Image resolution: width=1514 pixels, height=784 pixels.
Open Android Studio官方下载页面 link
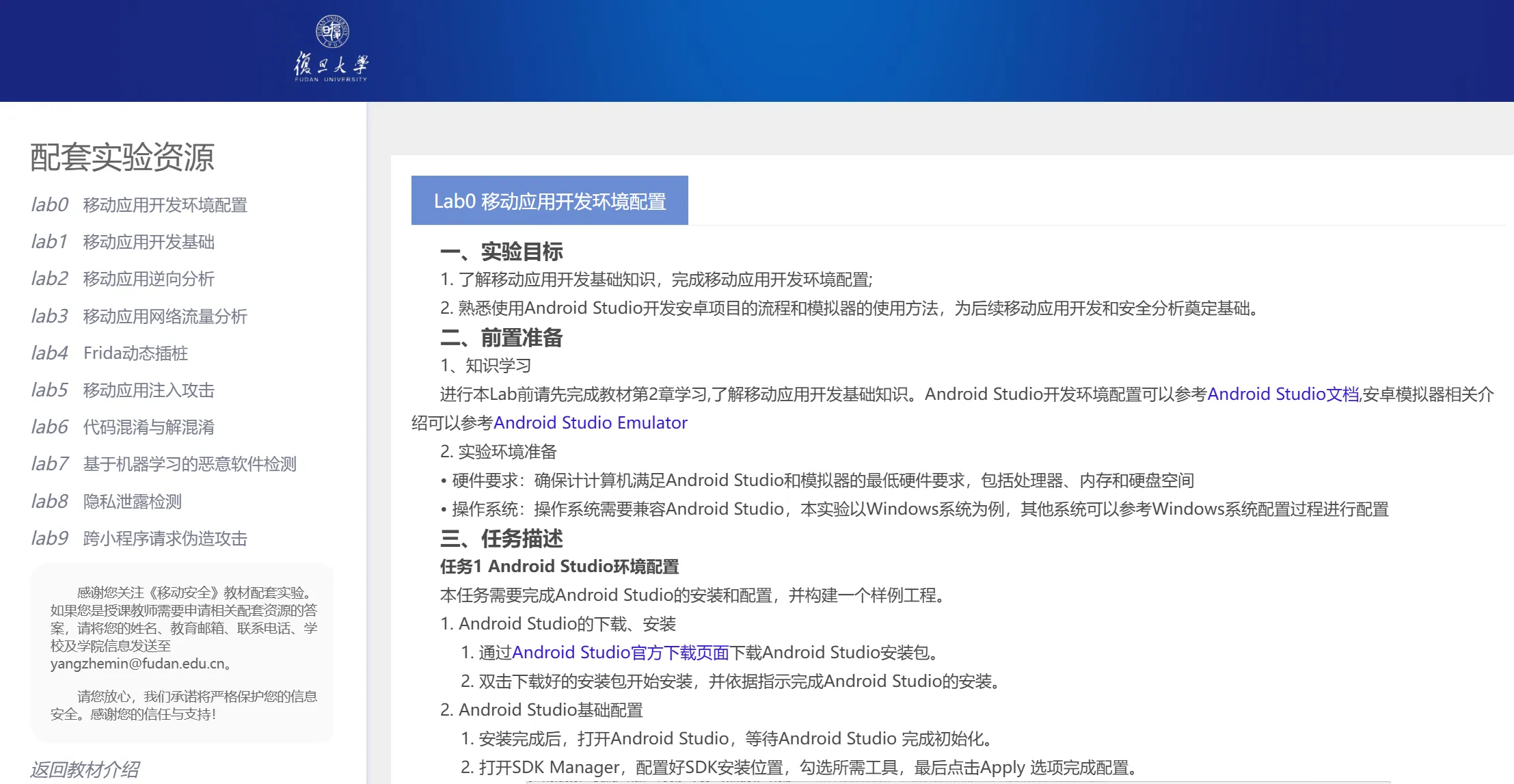(621, 652)
